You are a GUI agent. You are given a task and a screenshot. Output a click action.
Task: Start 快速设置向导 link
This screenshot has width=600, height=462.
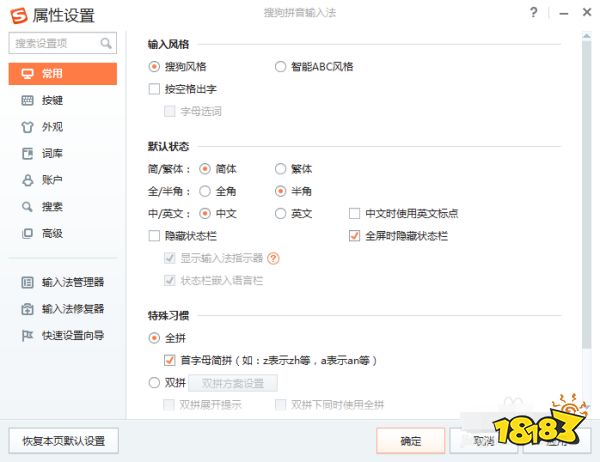(63, 336)
